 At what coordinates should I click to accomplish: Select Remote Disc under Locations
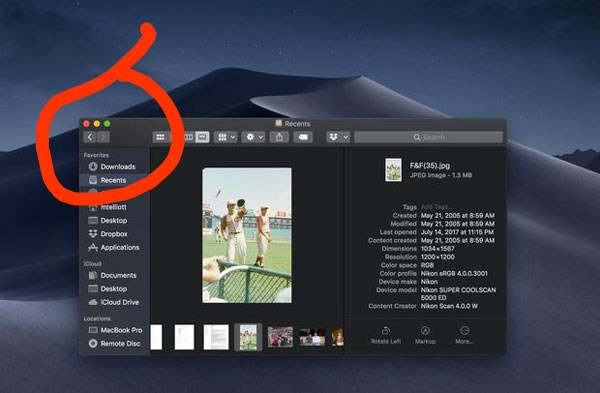pyautogui.click(x=115, y=344)
